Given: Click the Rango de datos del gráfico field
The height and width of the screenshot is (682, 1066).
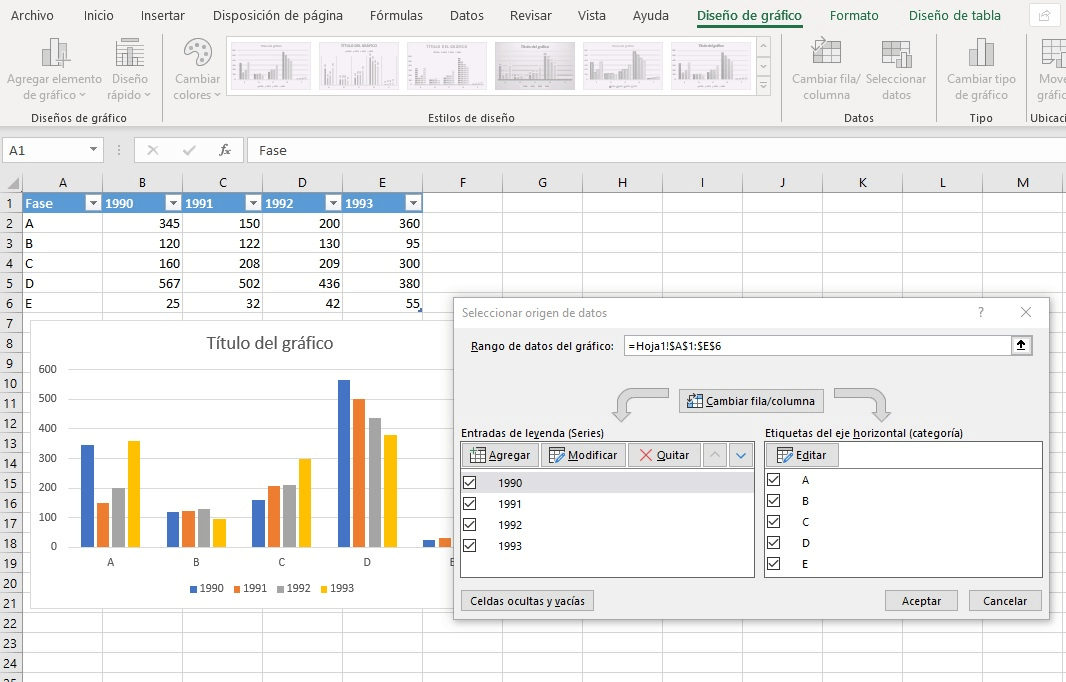Looking at the screenshot, I should click(x=817, y=345).
